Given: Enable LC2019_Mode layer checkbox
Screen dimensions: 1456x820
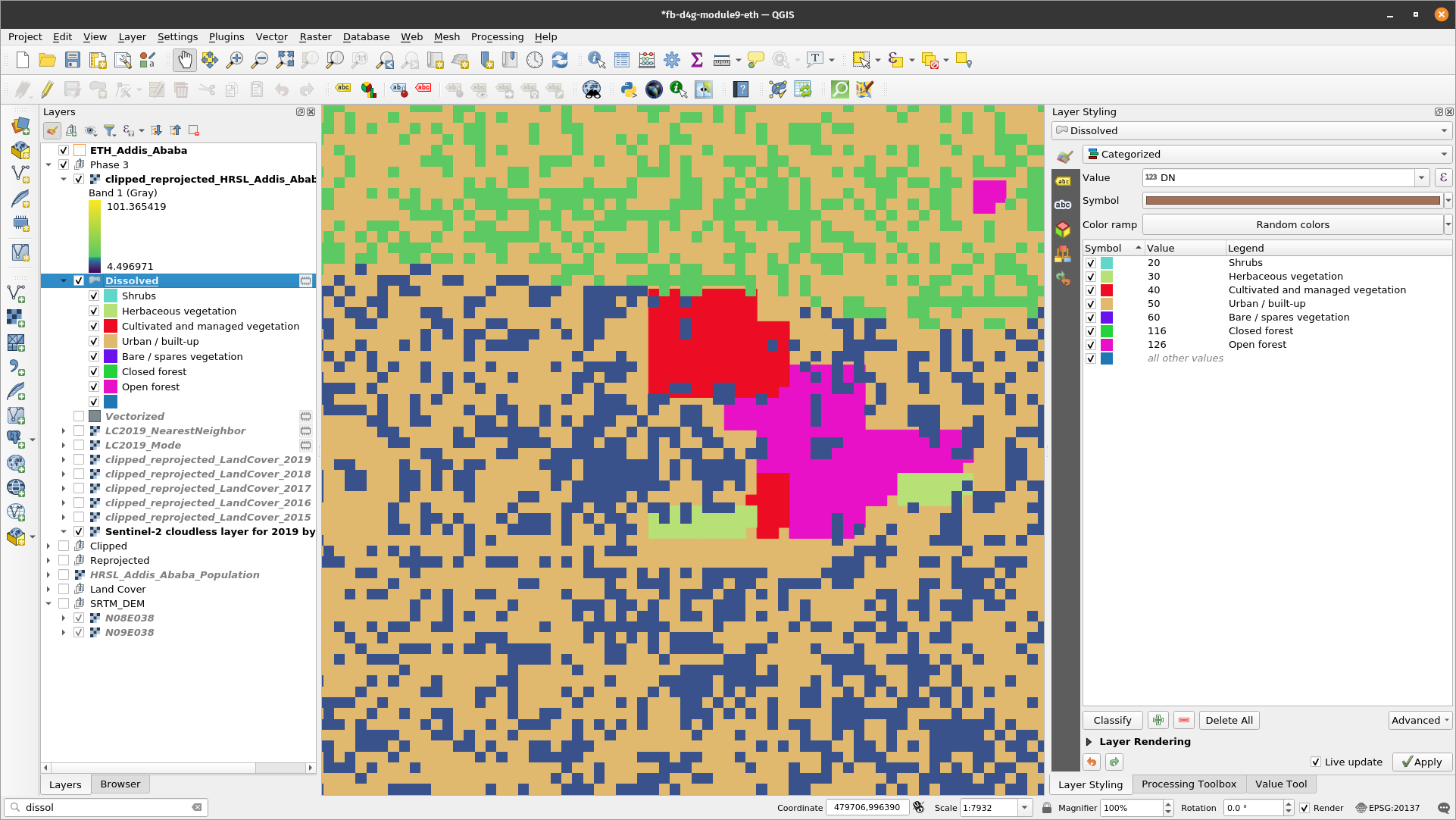Looking at the screenshot, I should (79, 445).
